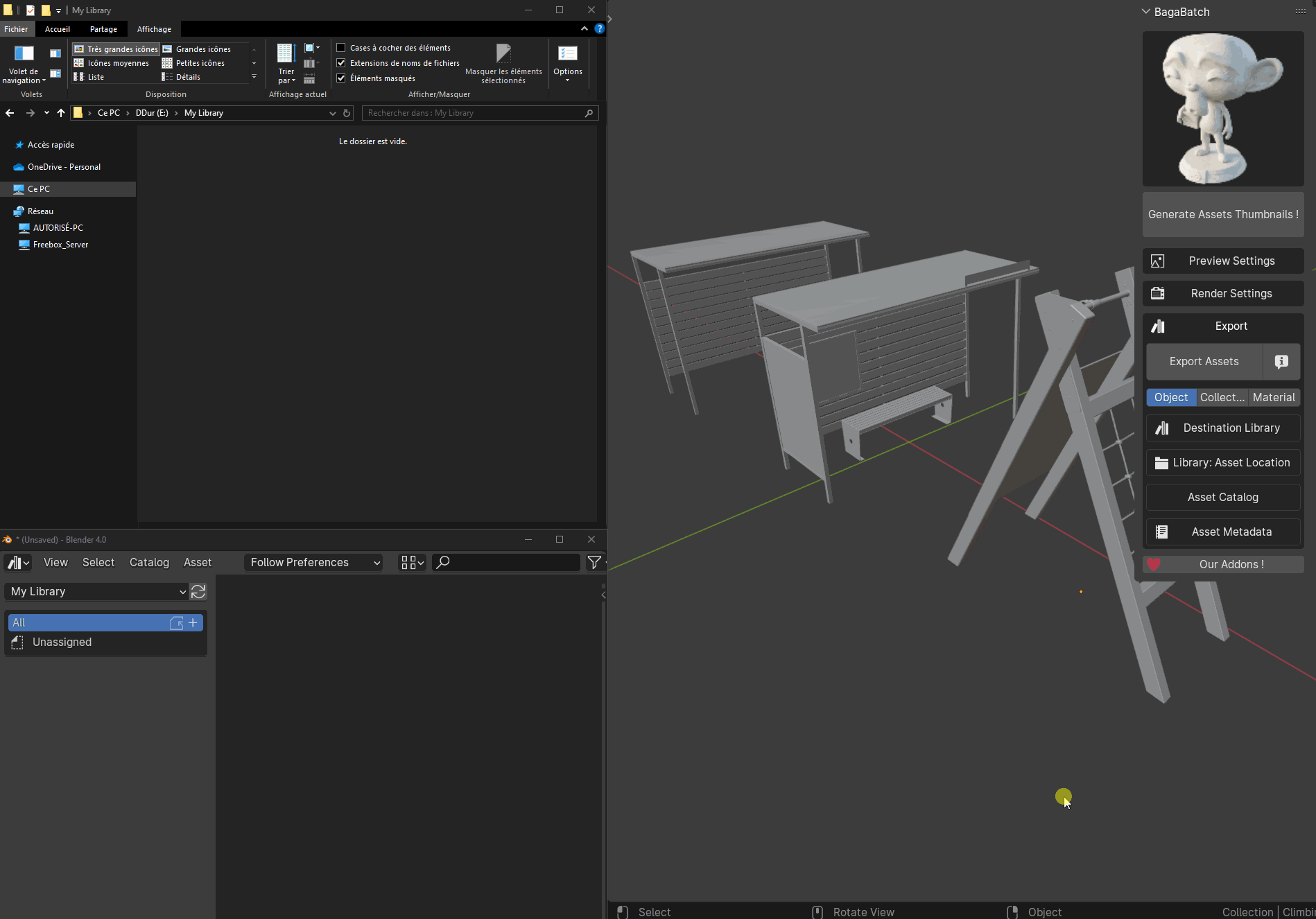Open the Explorer Options button
The height and width of the screenshot is (919, 1316).
(x=568, y=64)
